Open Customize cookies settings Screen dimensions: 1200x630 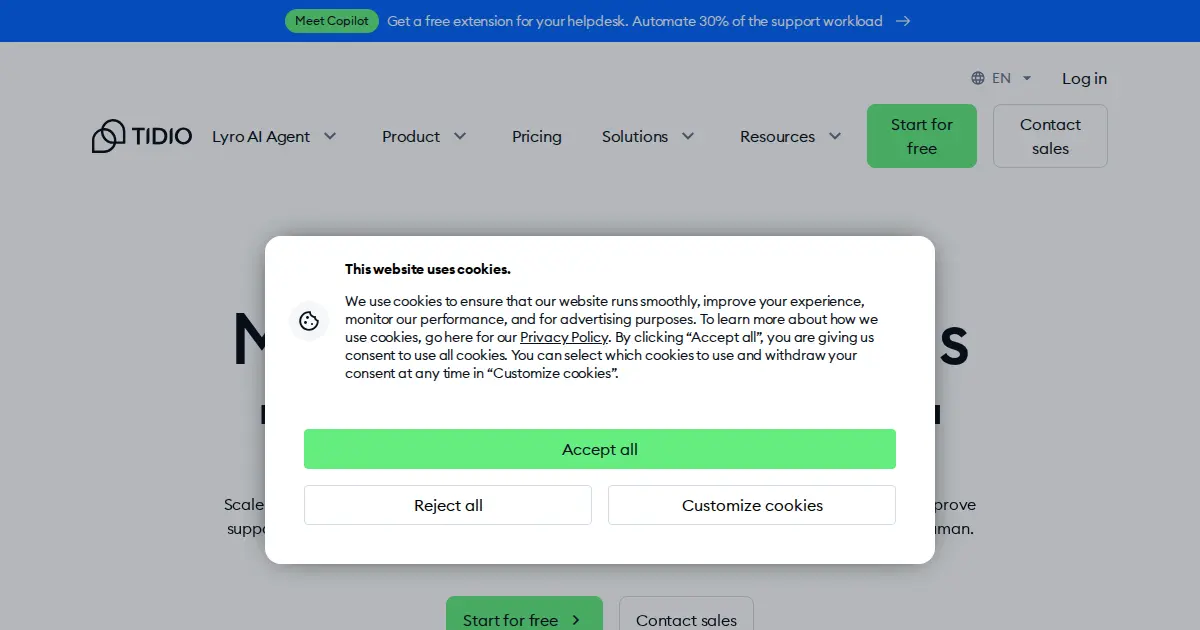752,505
